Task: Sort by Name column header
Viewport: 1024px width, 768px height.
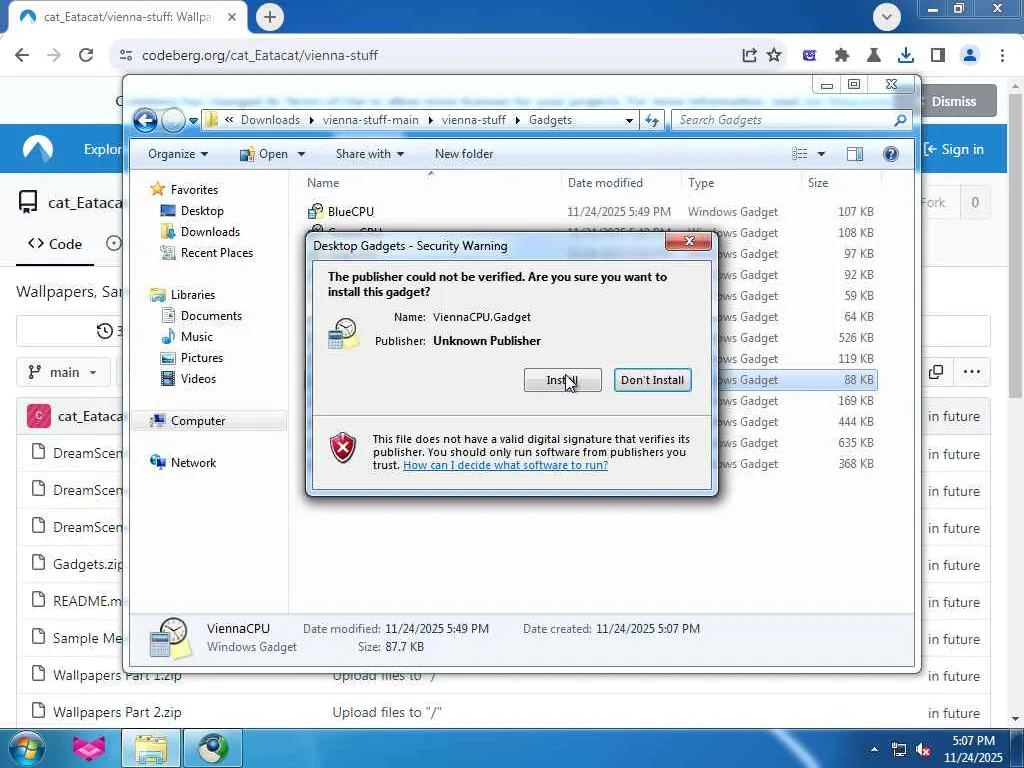Action: click(x=323, y=183)
